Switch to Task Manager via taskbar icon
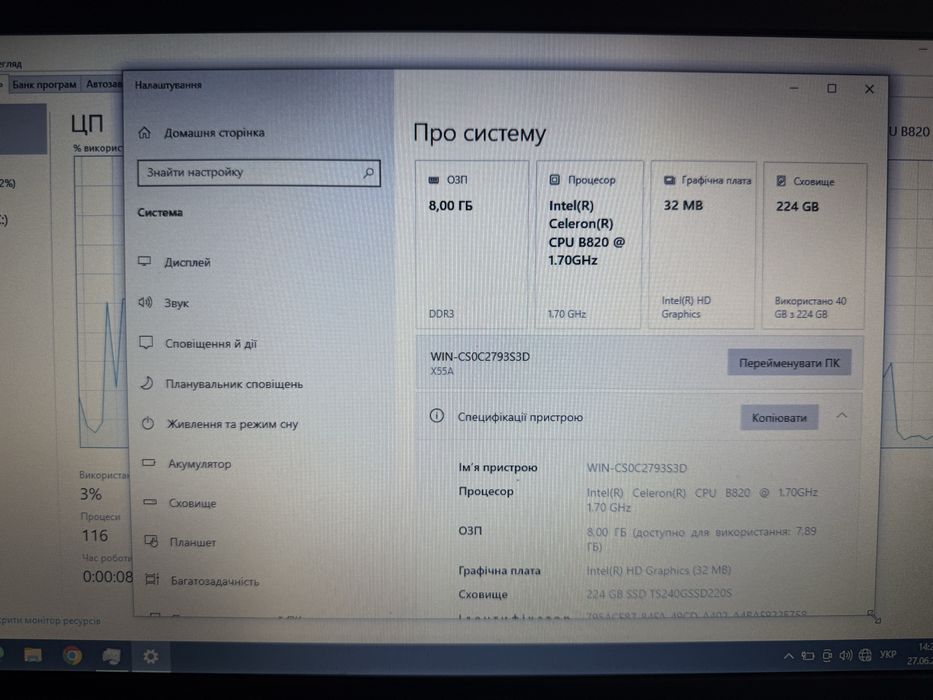 pyautogui.click(x=111, y=656)
